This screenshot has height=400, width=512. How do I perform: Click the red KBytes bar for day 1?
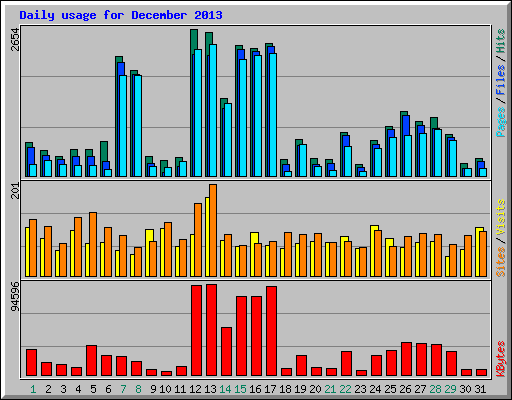31,363
